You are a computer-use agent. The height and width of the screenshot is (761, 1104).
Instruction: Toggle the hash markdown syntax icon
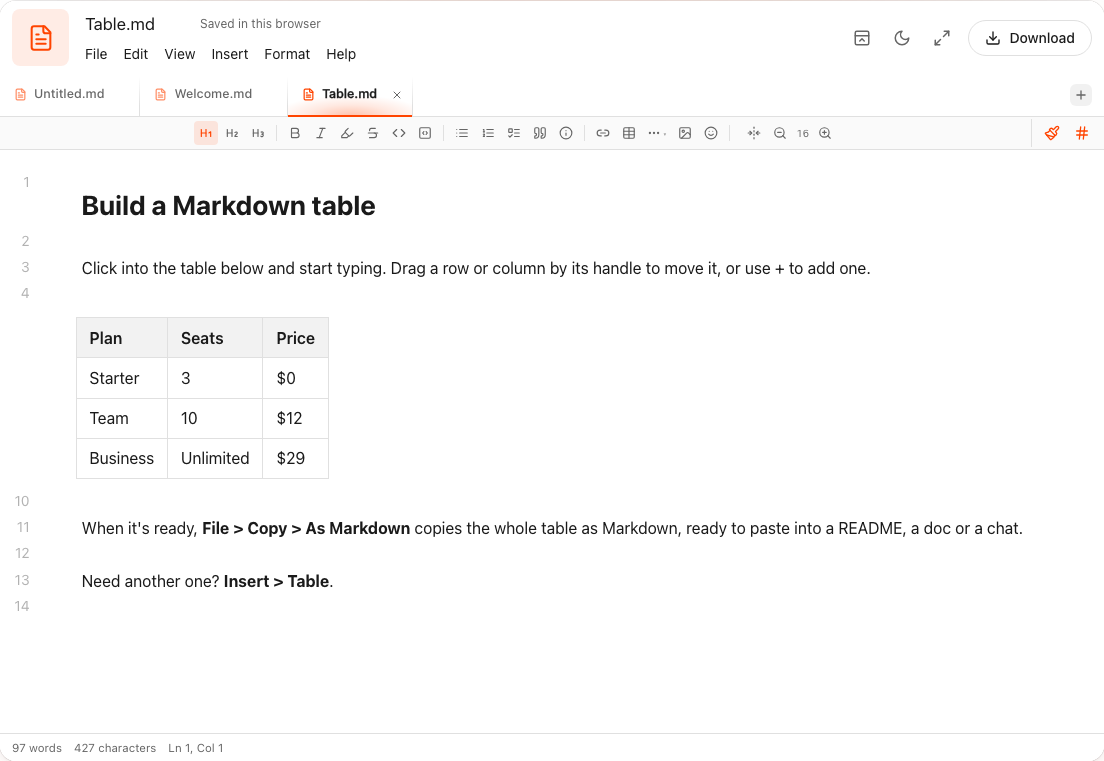click(1082, 133)
